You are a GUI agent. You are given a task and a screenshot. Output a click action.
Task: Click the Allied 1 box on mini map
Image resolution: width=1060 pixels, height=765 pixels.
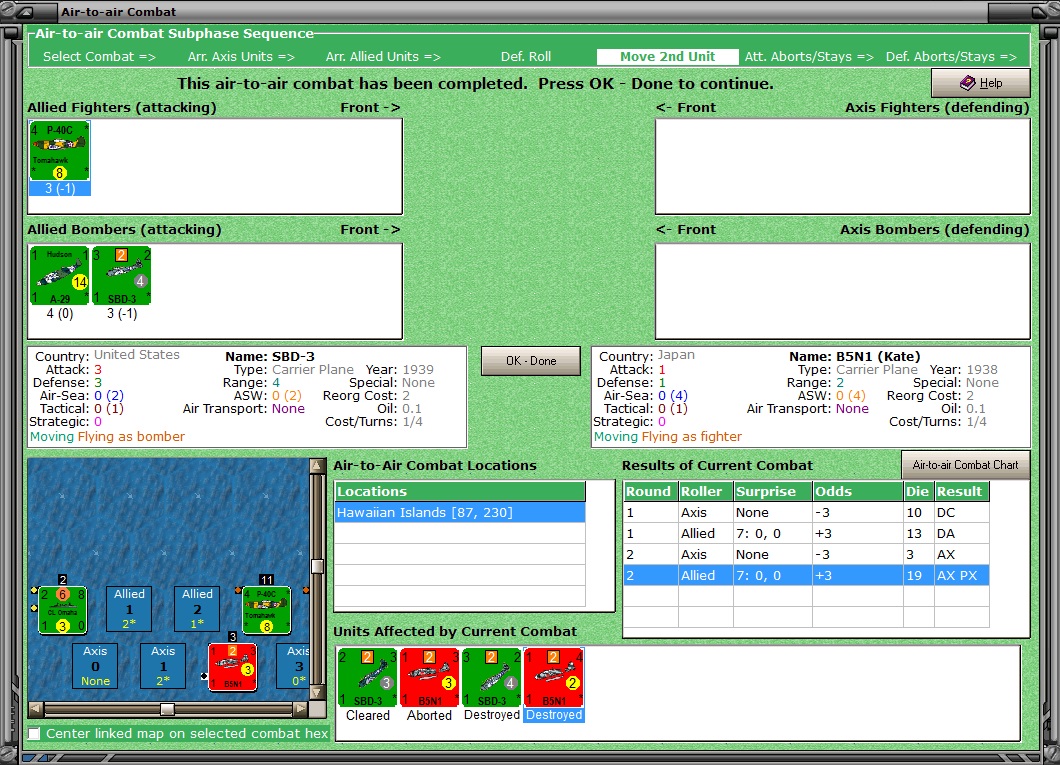[x=129, y=608]
